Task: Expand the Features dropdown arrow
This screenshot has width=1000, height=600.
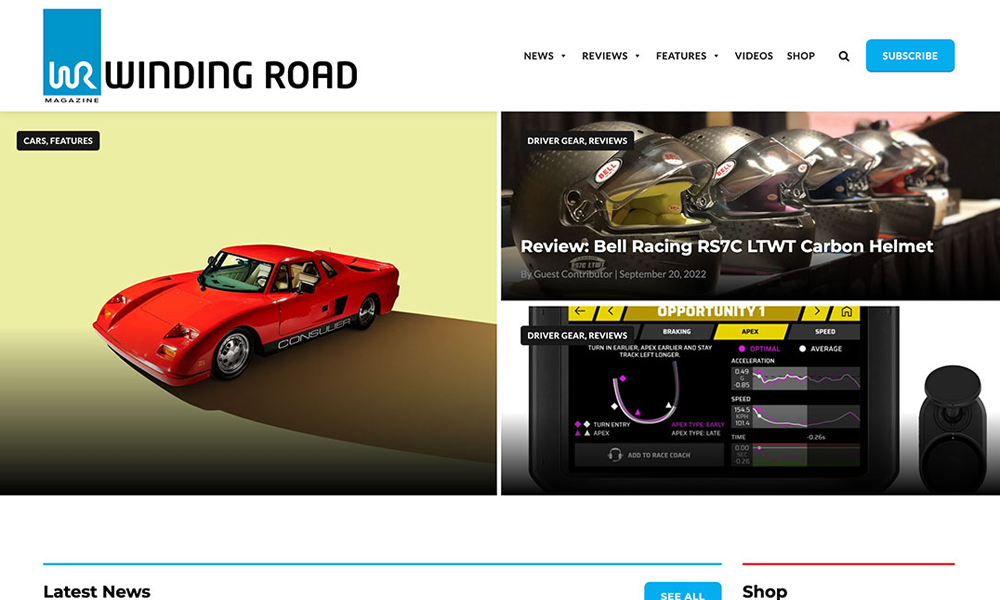Action: tap(716, 57)
